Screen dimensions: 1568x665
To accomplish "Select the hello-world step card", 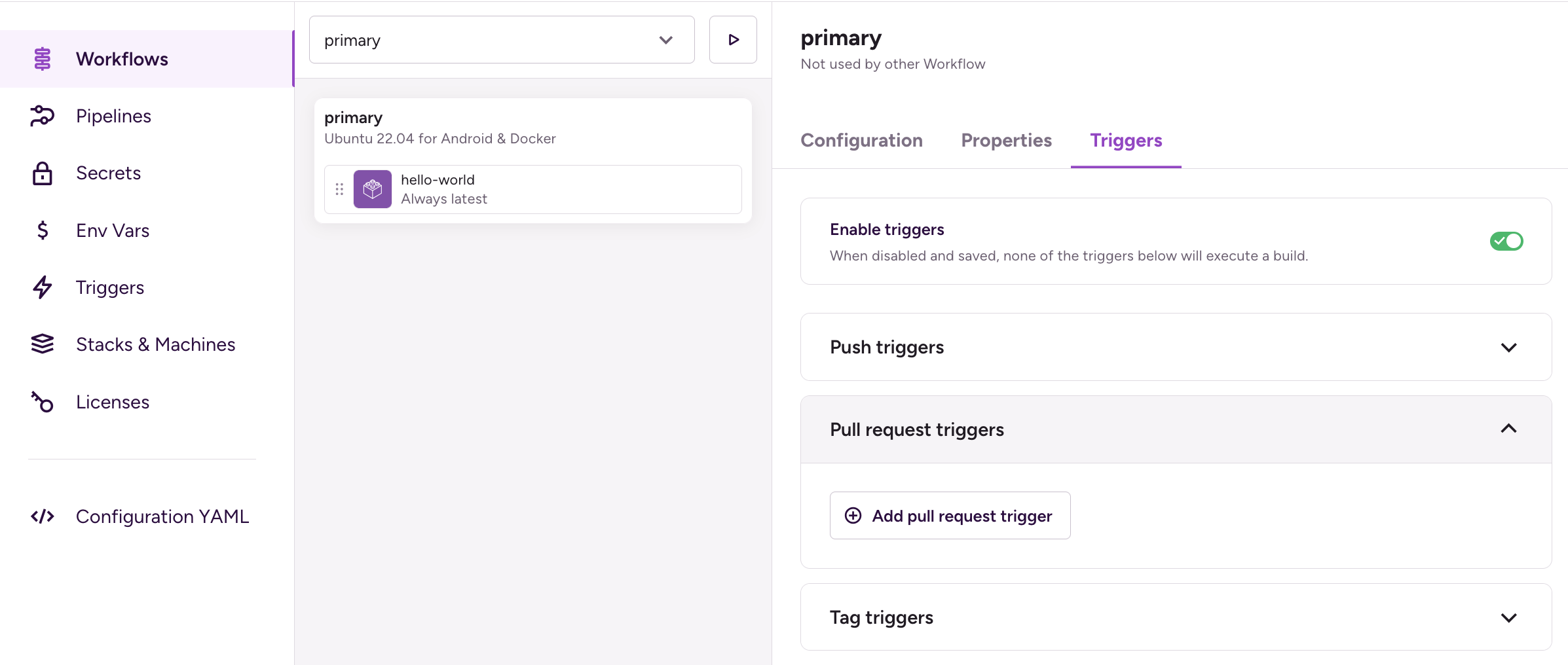I will [532, 189].
